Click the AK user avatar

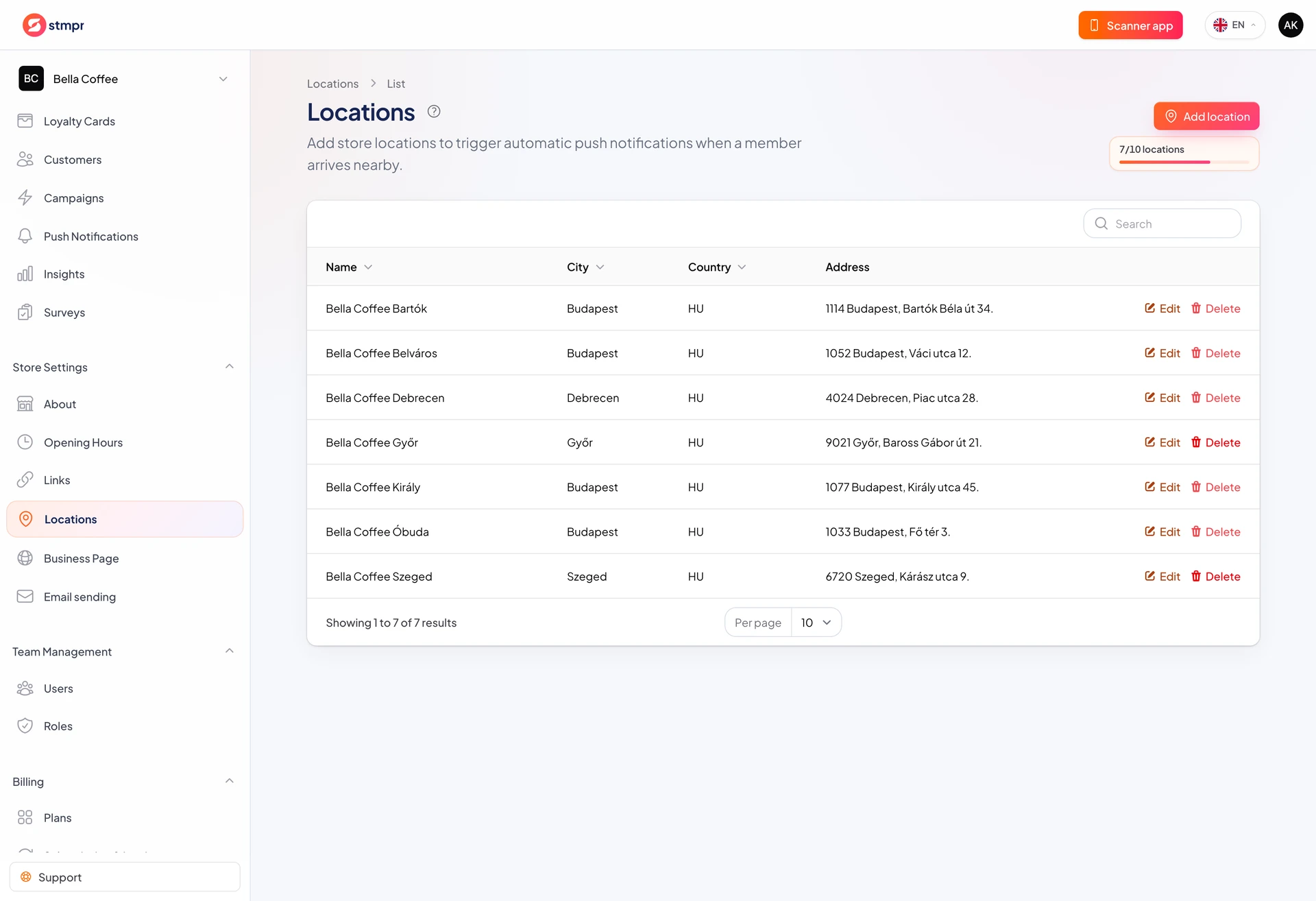pyautogui.click(x=1291, y=25)
